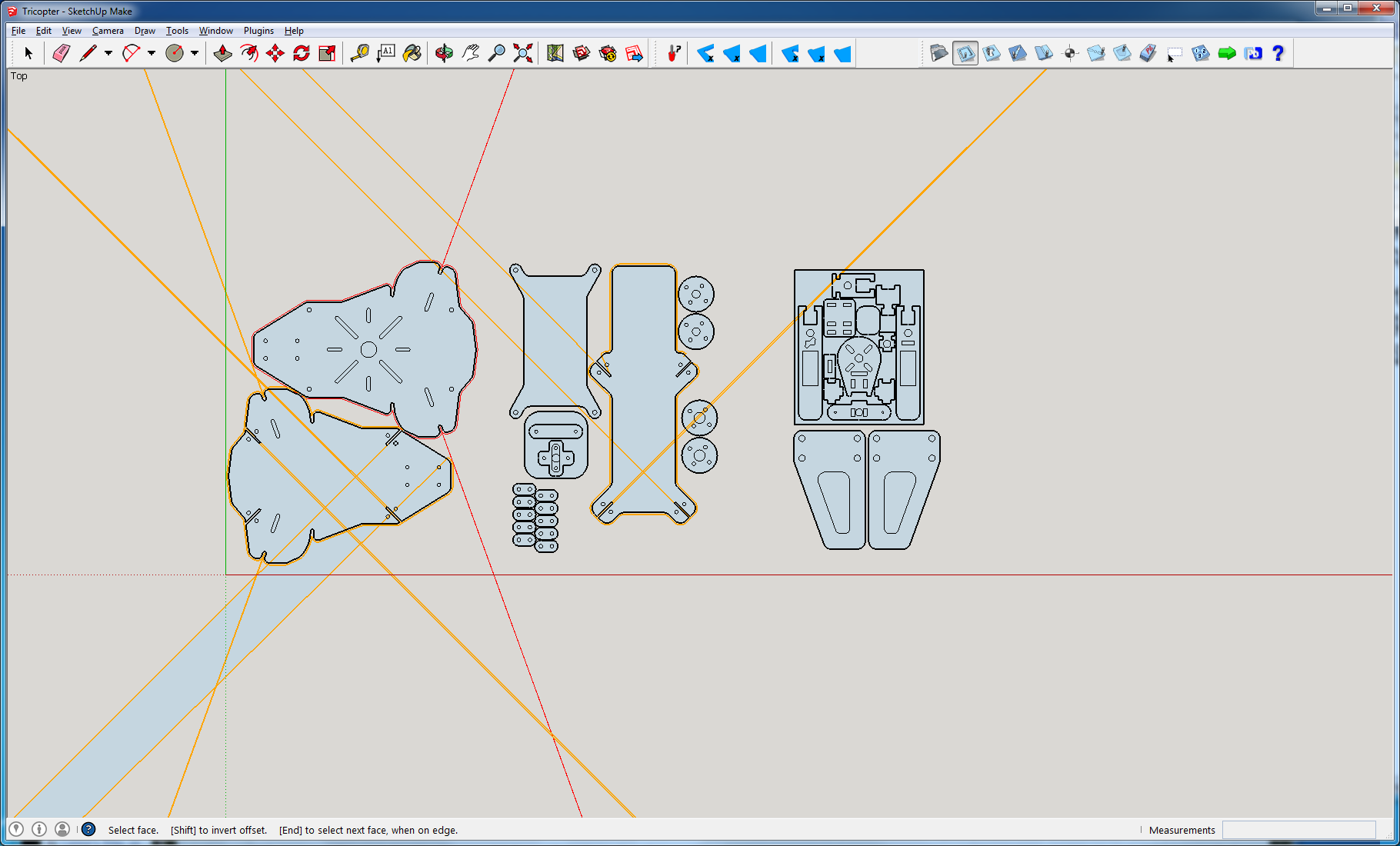
Task: Expand the Line tool dropdown arrow
Action: pyautogui.click(x=108, y=53)
